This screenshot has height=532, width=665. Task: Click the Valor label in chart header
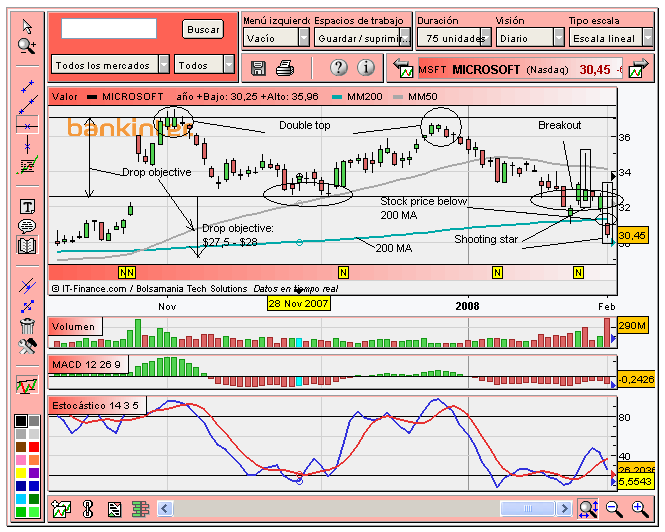[x=64, y=97]
